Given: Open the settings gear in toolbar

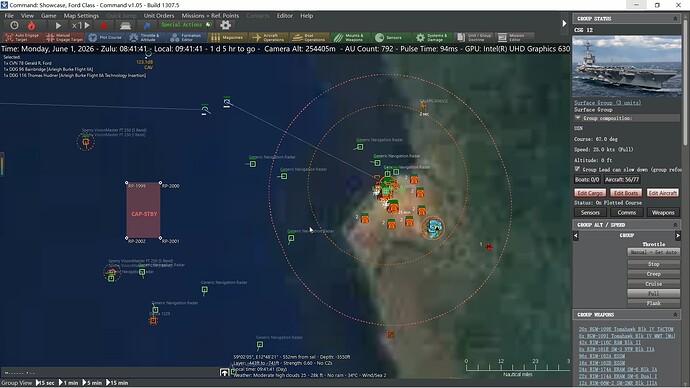Looking at the screenshot, I should 225,25.
